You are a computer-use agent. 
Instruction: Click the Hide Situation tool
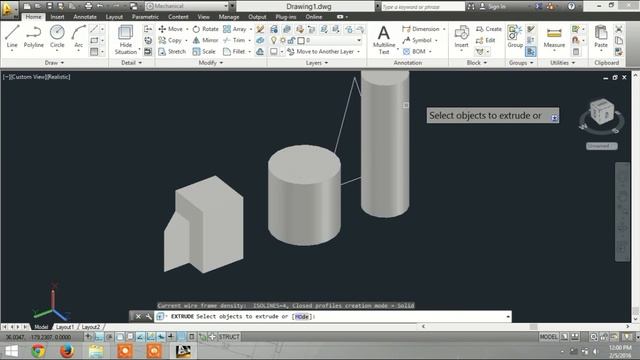click(125, 40)
